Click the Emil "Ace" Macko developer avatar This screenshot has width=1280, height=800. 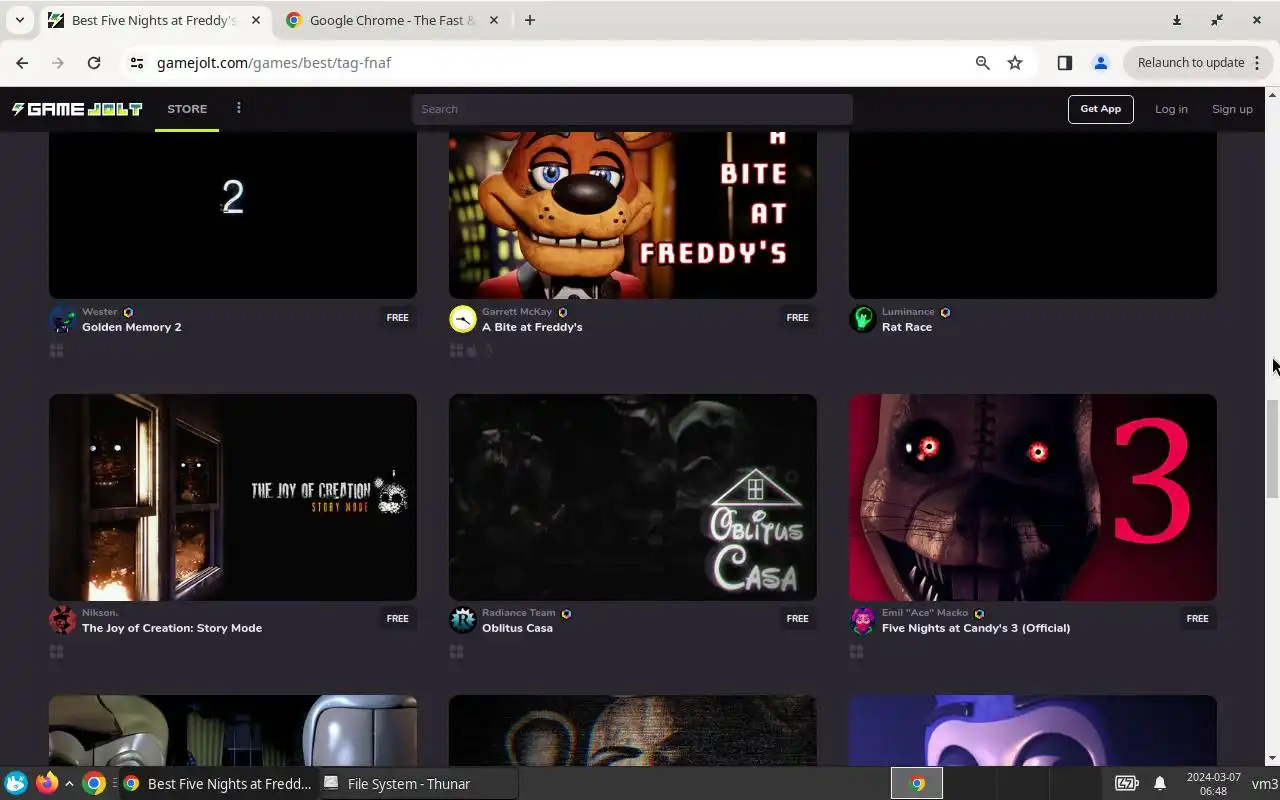point(863,620)
